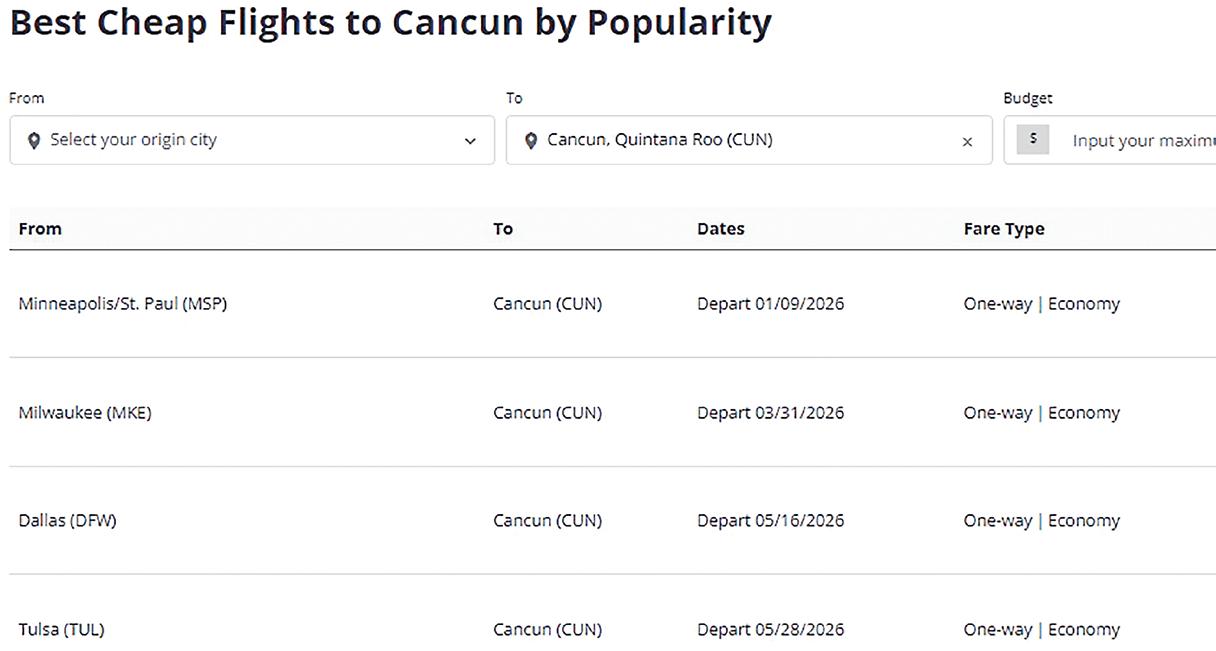Image resolution: width=1216 pixels, height=651 pixels.
Task: Click the To column header
Action: (x=503, y=229)
